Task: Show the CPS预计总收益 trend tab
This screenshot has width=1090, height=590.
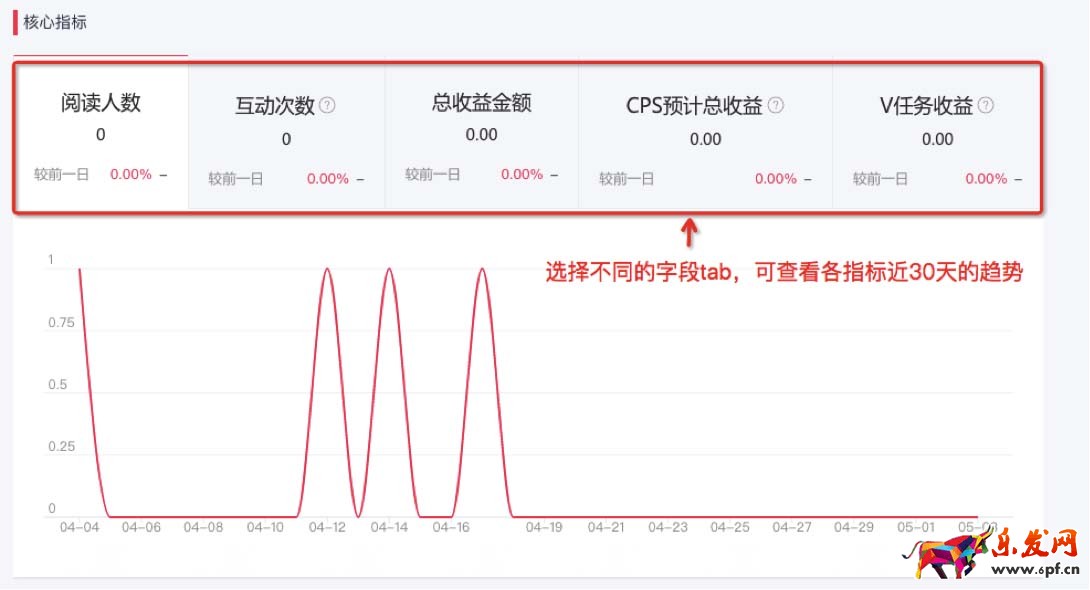Action: (x=694, y=106)
